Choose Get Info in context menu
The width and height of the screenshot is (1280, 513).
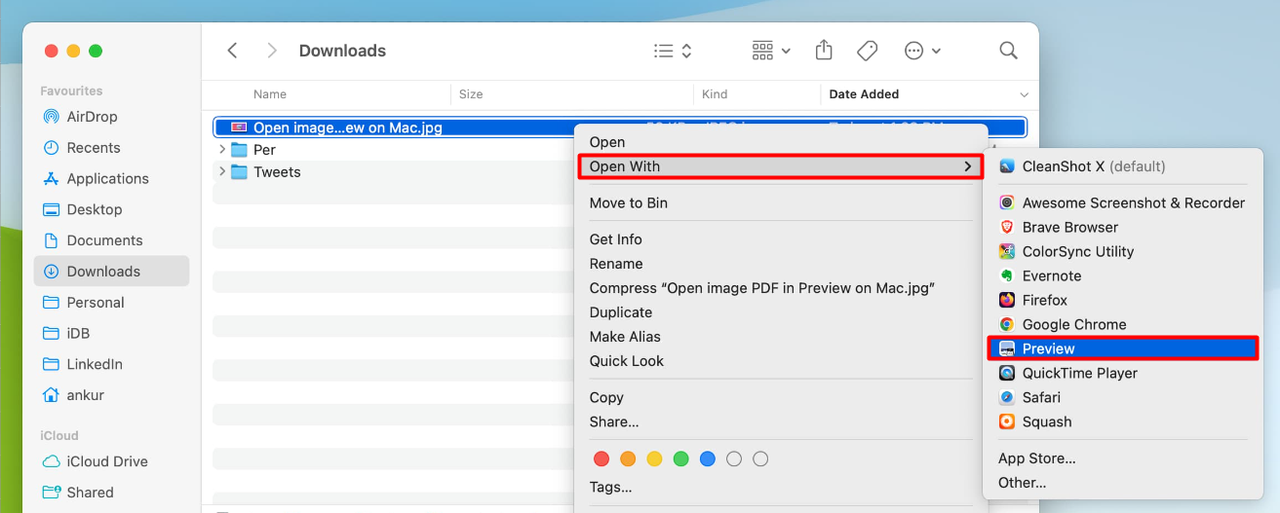tap(781, 239)
